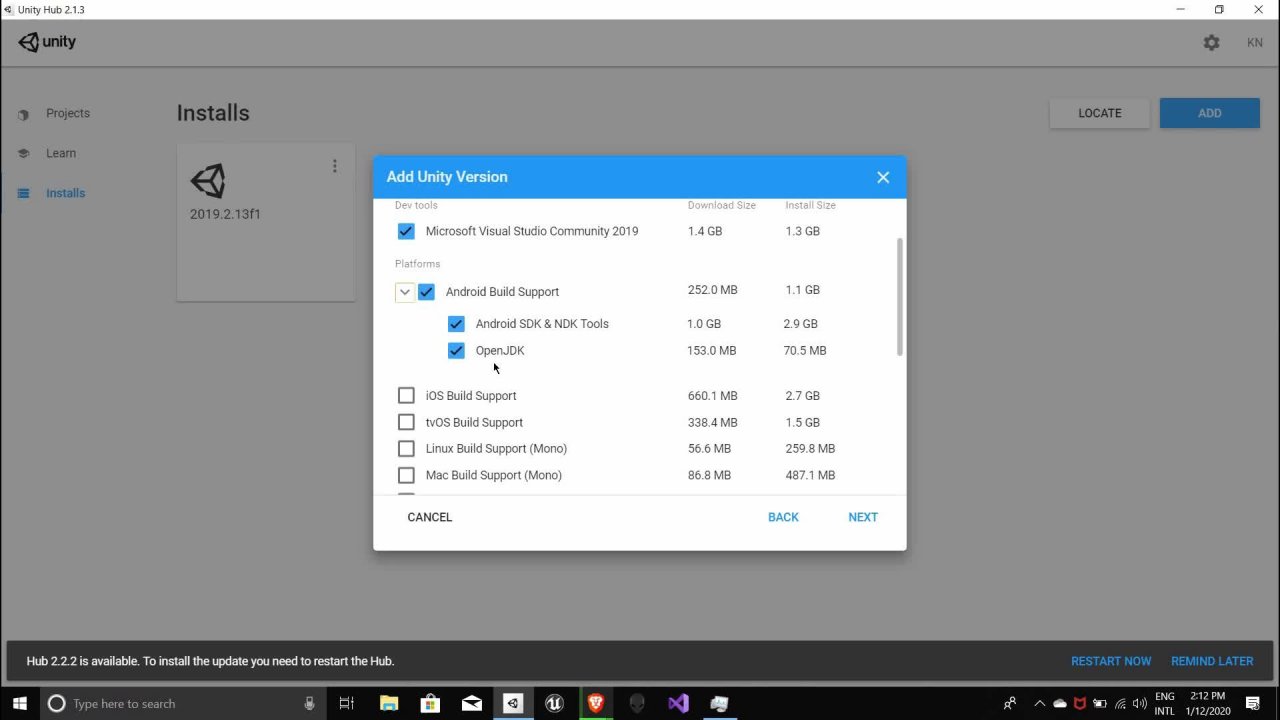Viewport: 1280px width, 720px height.
Task: Open Task View on the taskbar
Action: click(x=347, y=704)
